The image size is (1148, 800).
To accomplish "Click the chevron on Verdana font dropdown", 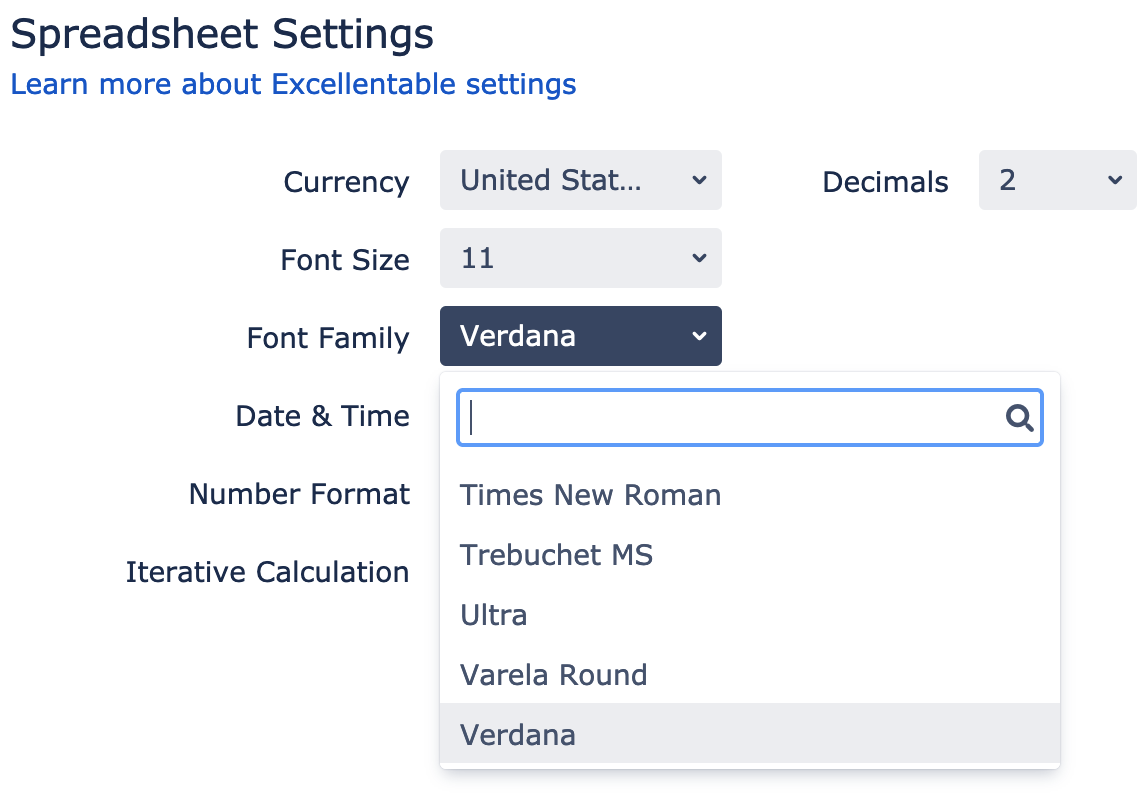I will tap(699, 336).
